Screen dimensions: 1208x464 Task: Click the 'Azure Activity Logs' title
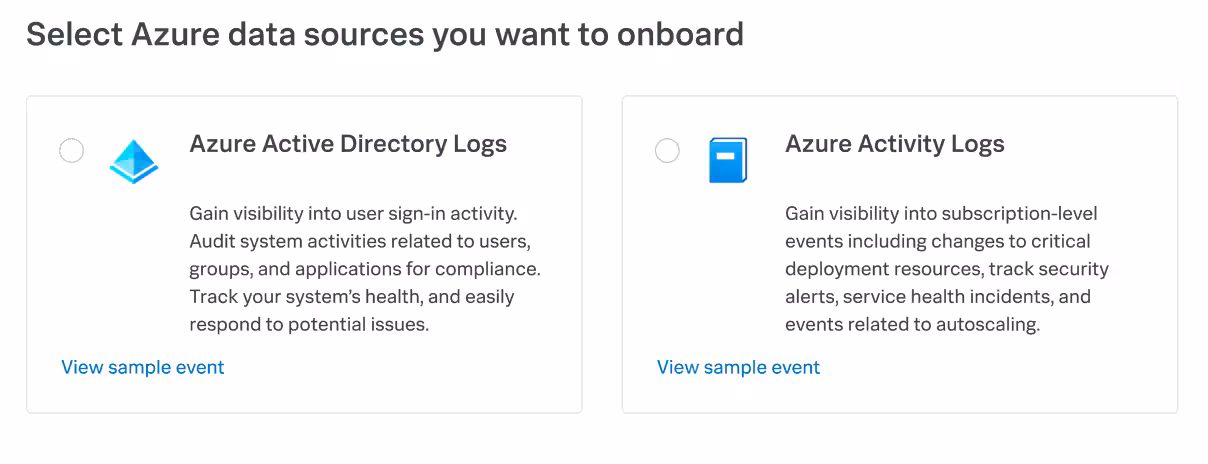tap(894, 144)
